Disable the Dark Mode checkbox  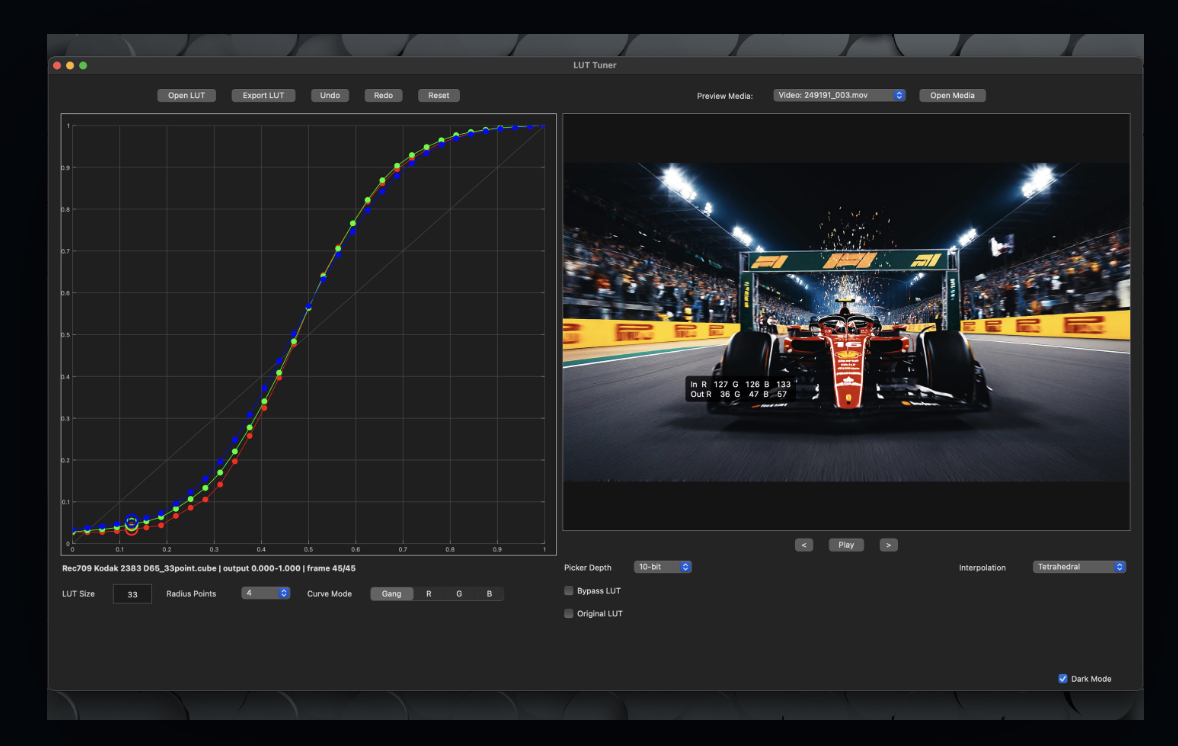1063,678
